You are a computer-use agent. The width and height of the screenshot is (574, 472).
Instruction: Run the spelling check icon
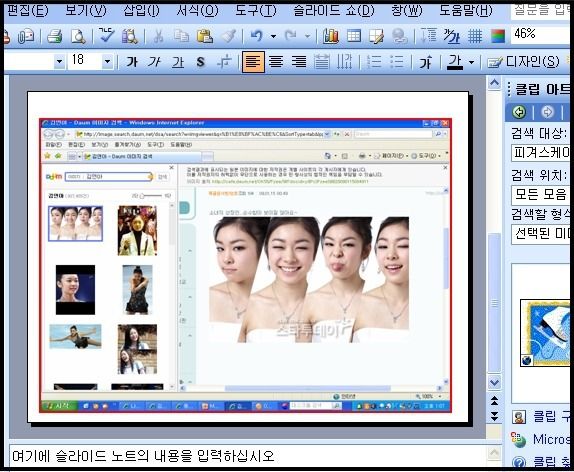point(107,36)
